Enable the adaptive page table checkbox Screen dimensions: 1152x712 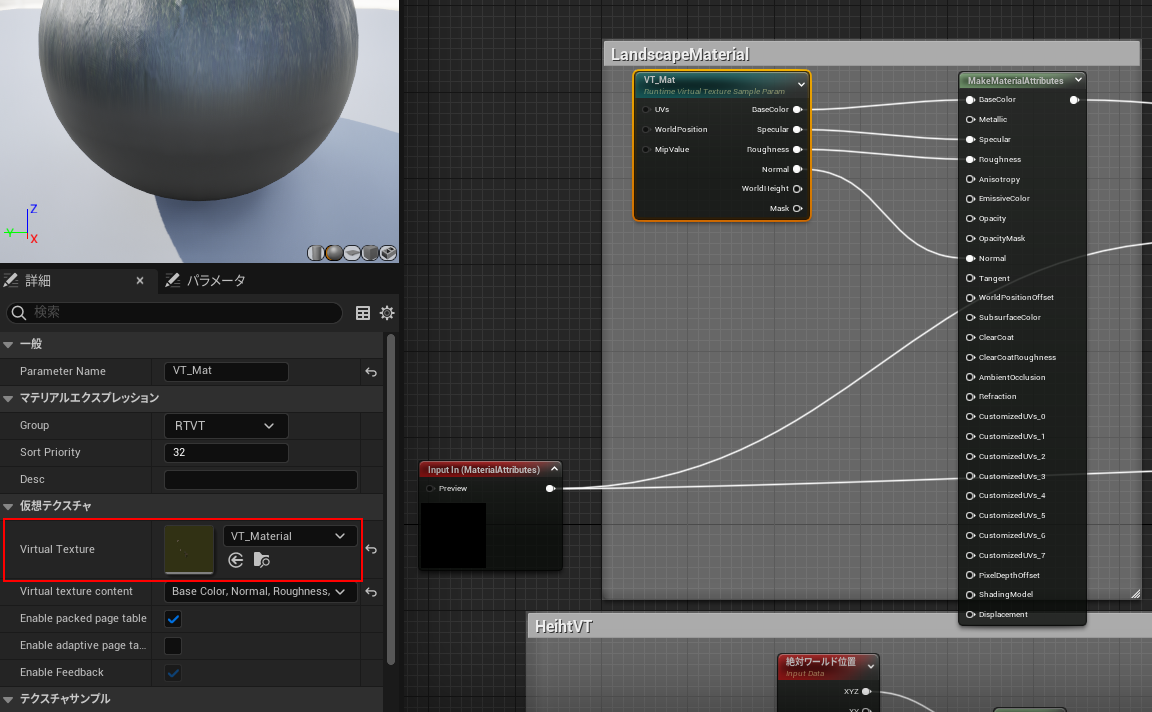[172, 646]
